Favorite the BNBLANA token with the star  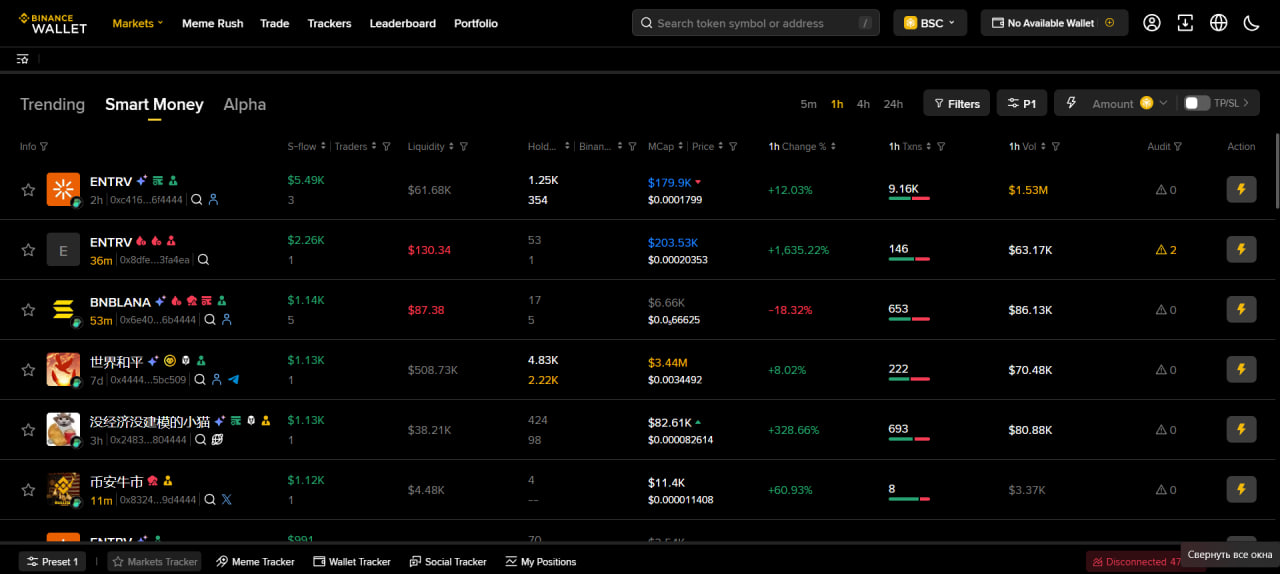click(x=28, y=310)
